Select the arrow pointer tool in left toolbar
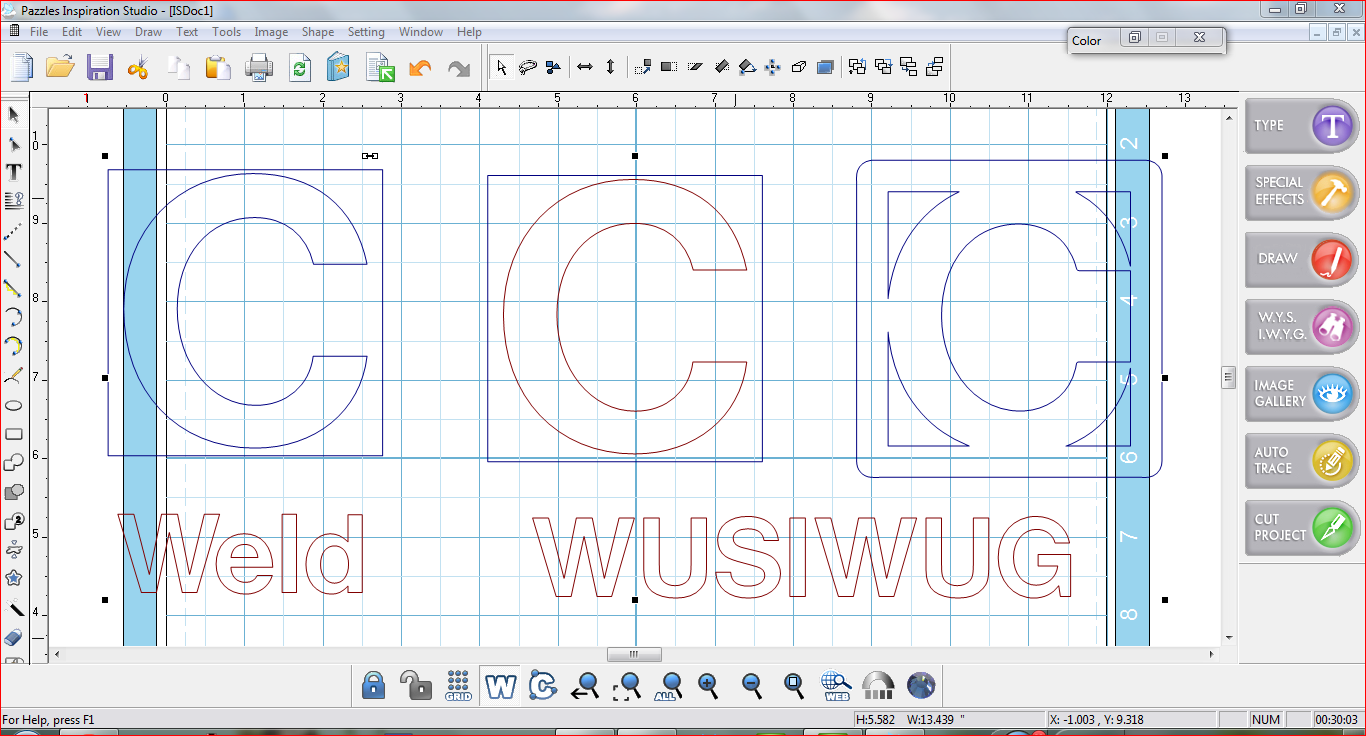 tap(14, 114)
